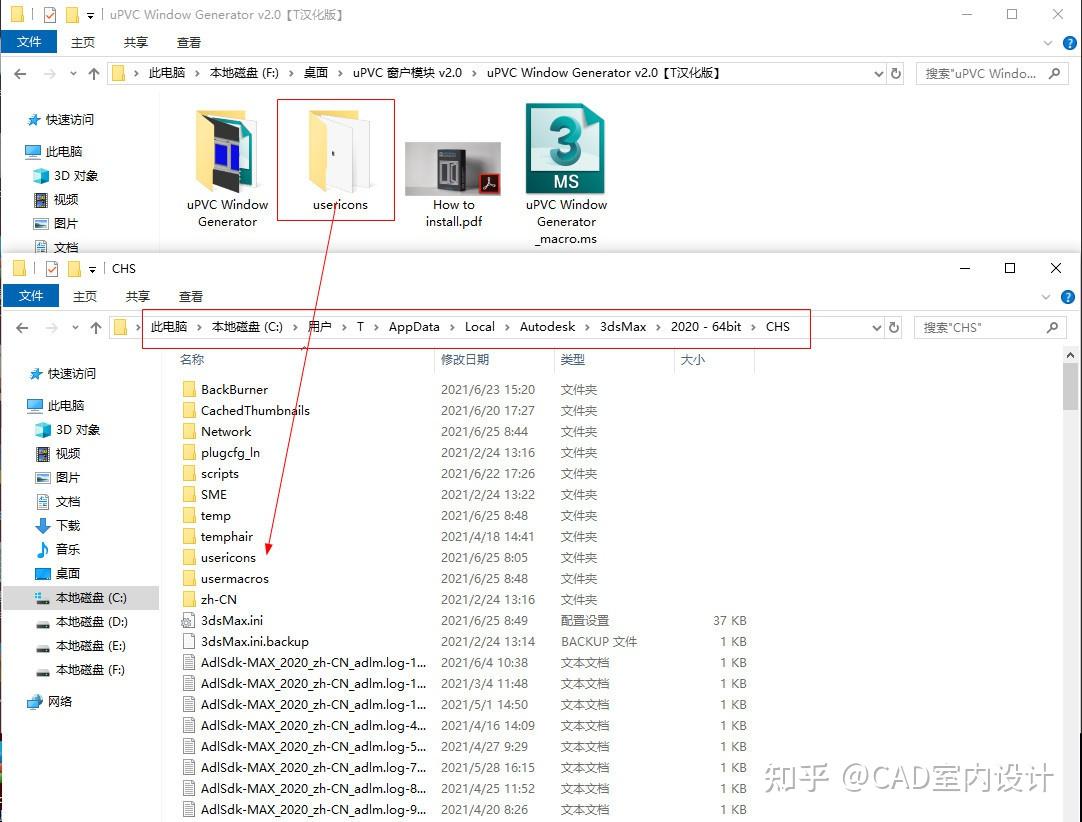The image size is (1082, 822).
Task: Click the refresh icon beside the CHS address bar
Action: (x=893, y=327)
